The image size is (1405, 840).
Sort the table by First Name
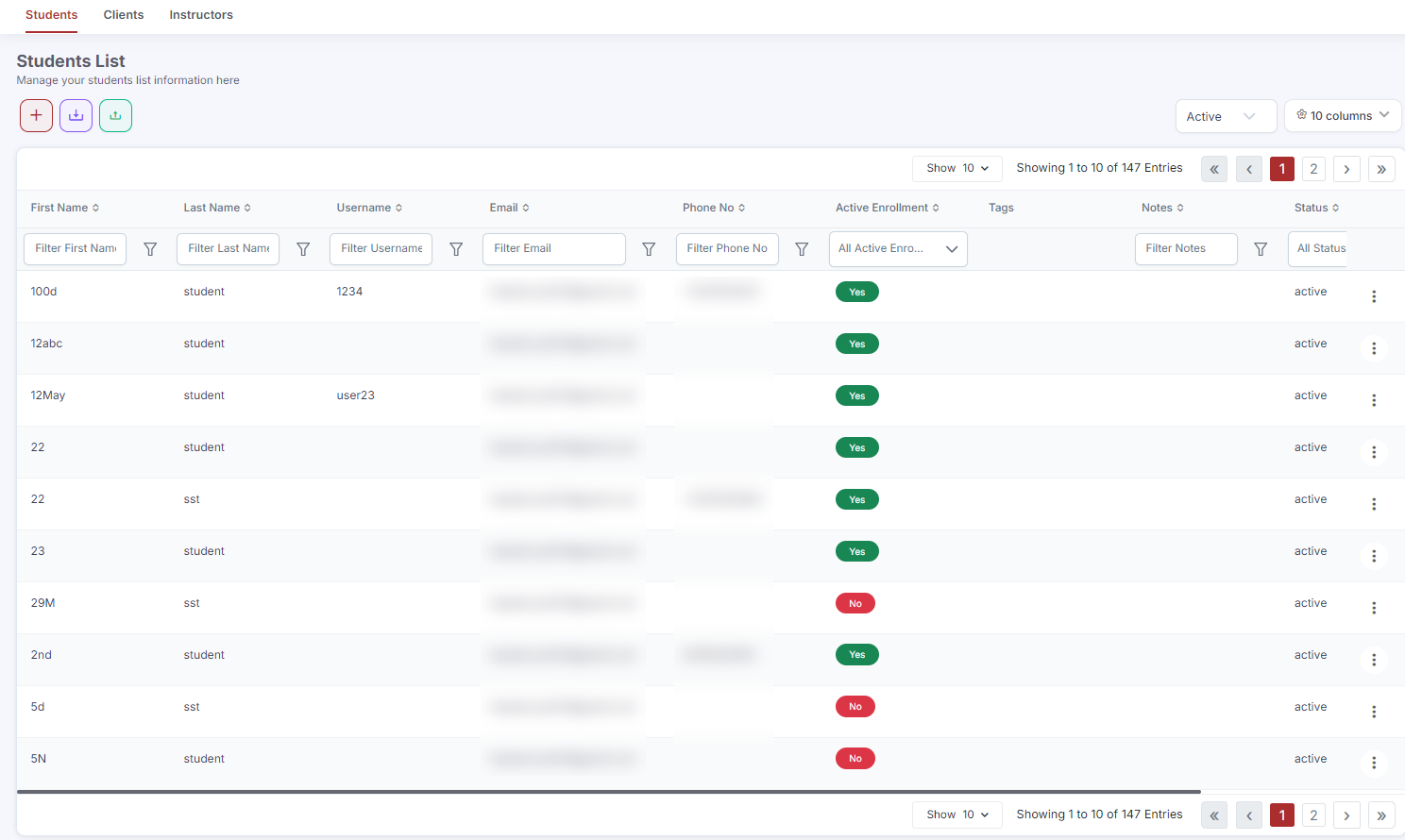coord(65,208)
